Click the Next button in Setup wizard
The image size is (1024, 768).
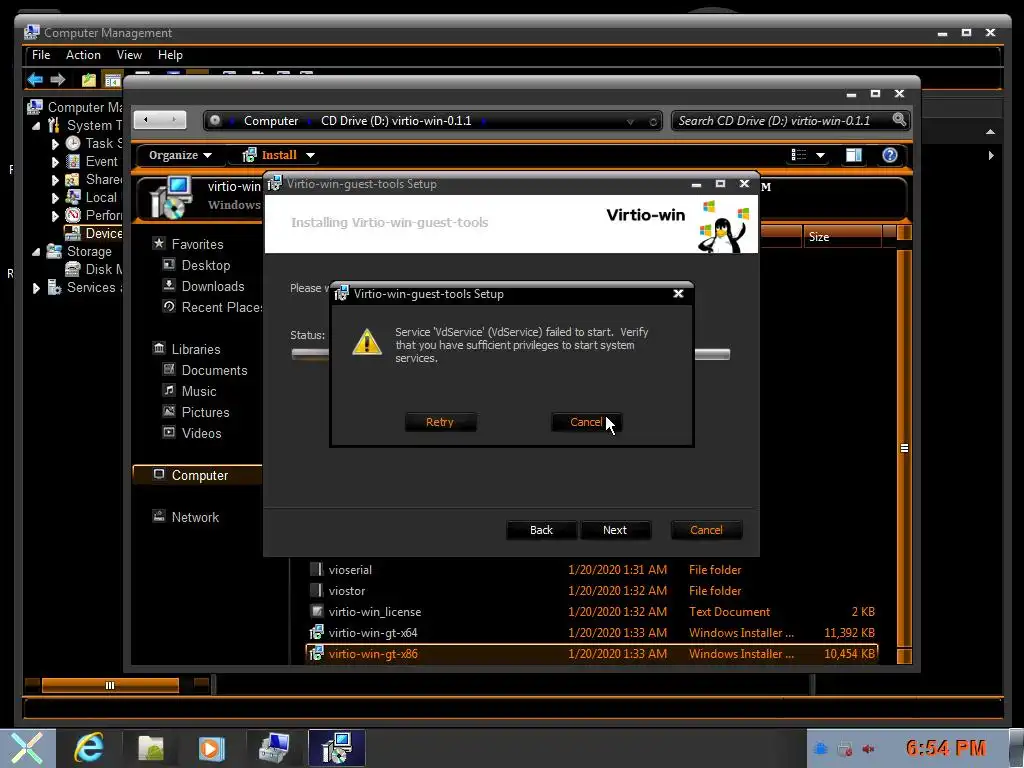[x=615, y=530]
